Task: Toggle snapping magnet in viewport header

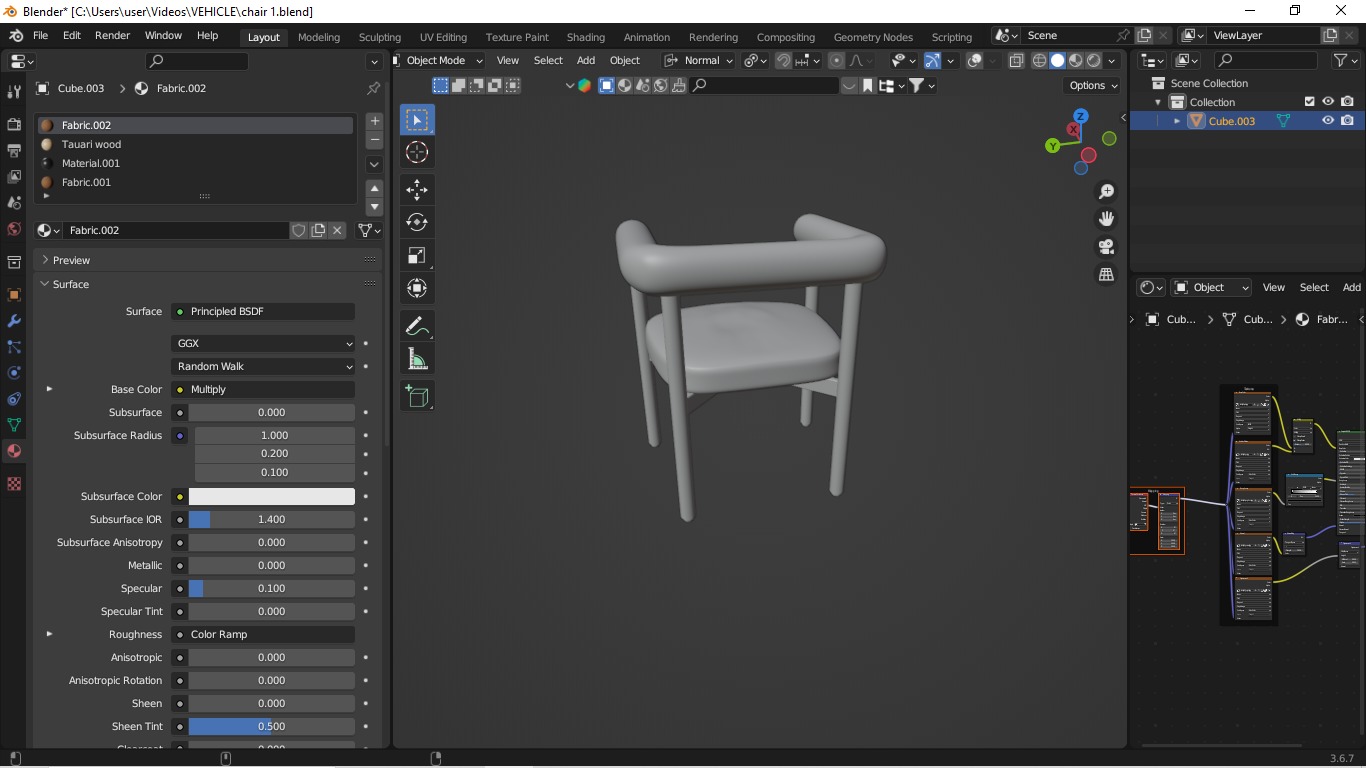Action: tap(783, 61)
